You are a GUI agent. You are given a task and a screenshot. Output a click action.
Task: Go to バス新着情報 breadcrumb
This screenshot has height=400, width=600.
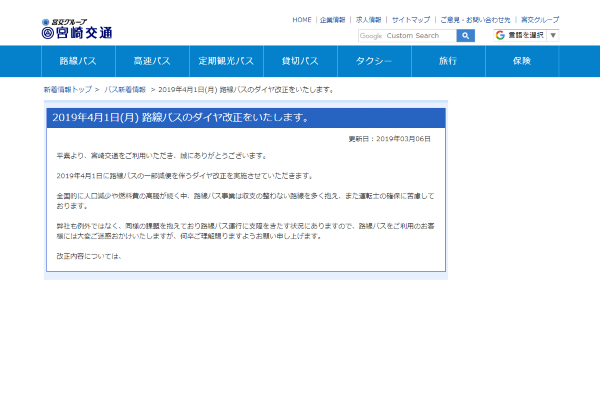click(125, 90)
